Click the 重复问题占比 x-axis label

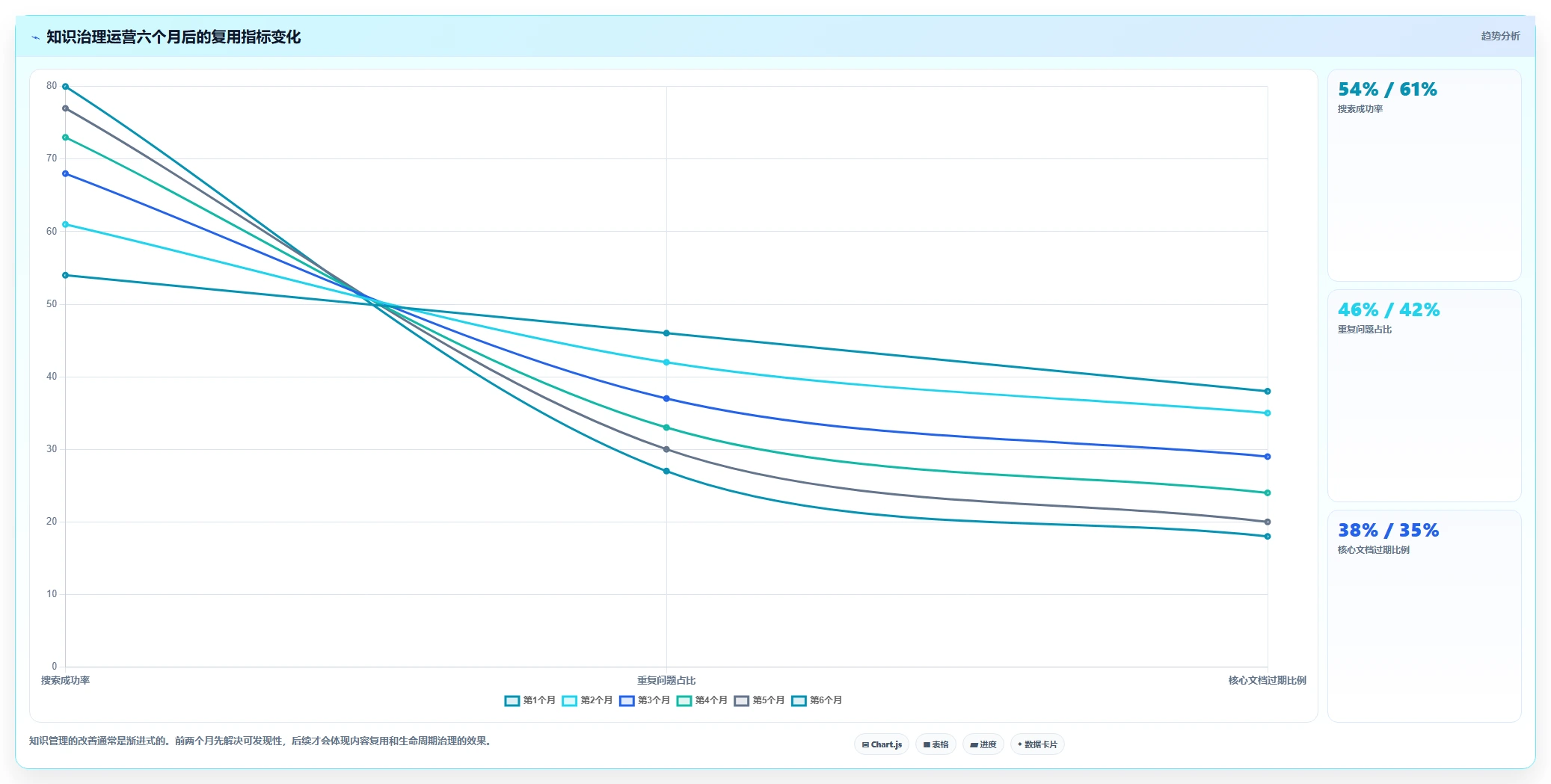(x=666, y=680)
